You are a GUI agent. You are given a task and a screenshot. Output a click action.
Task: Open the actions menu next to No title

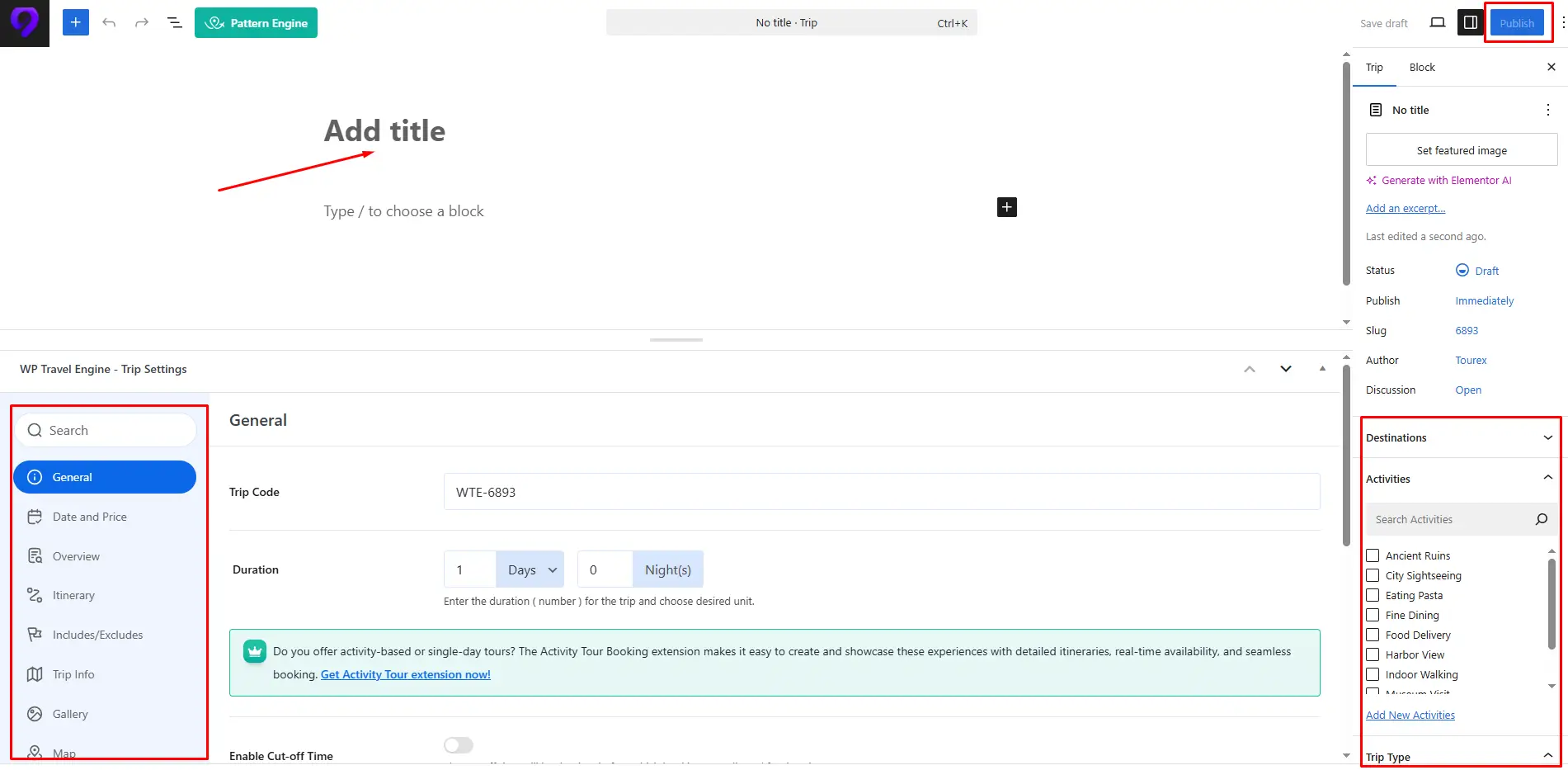click(x=1547, y=110)
